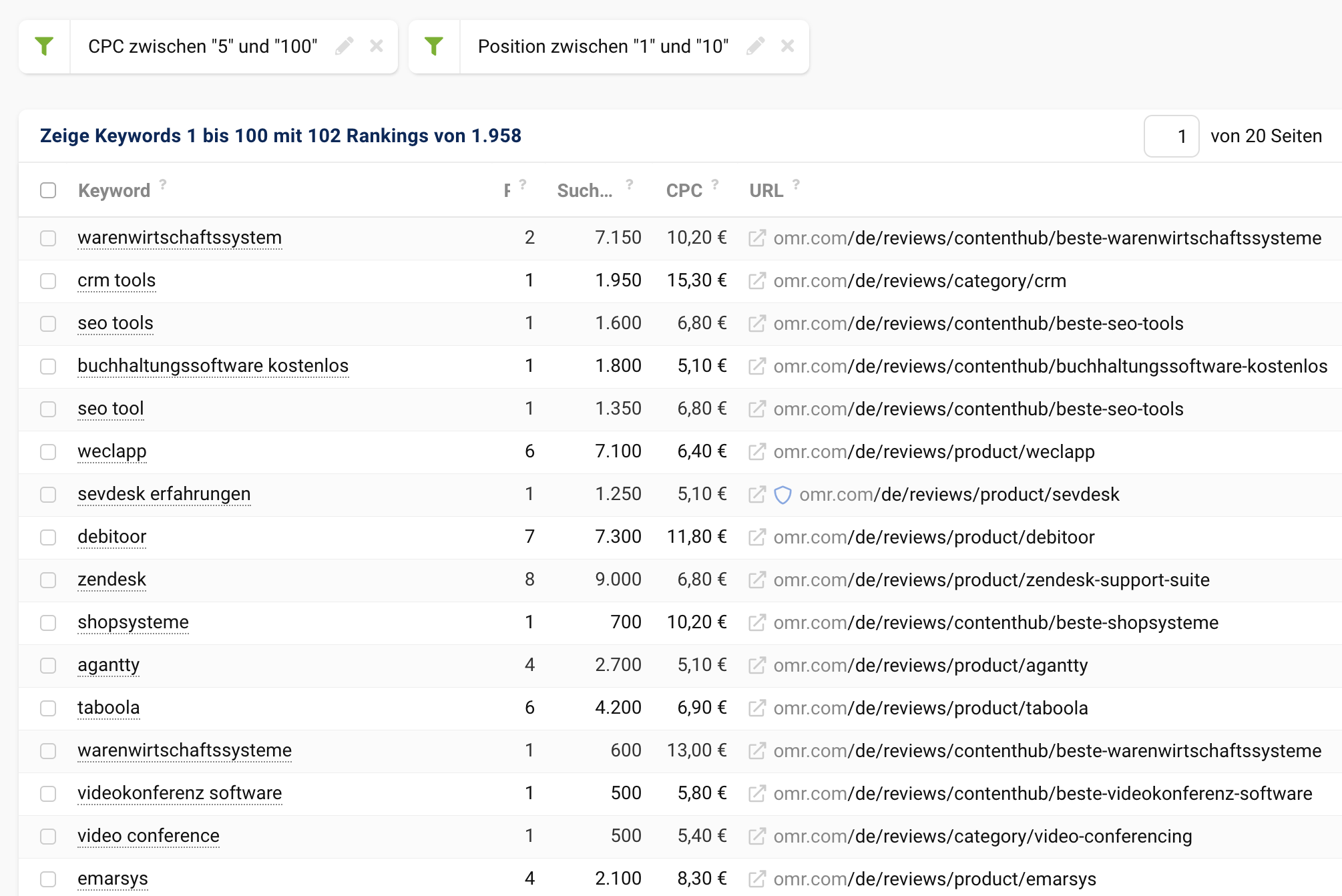Sort table by Such... volume column header
1342x896 pixels.
[x=585, y=191]
